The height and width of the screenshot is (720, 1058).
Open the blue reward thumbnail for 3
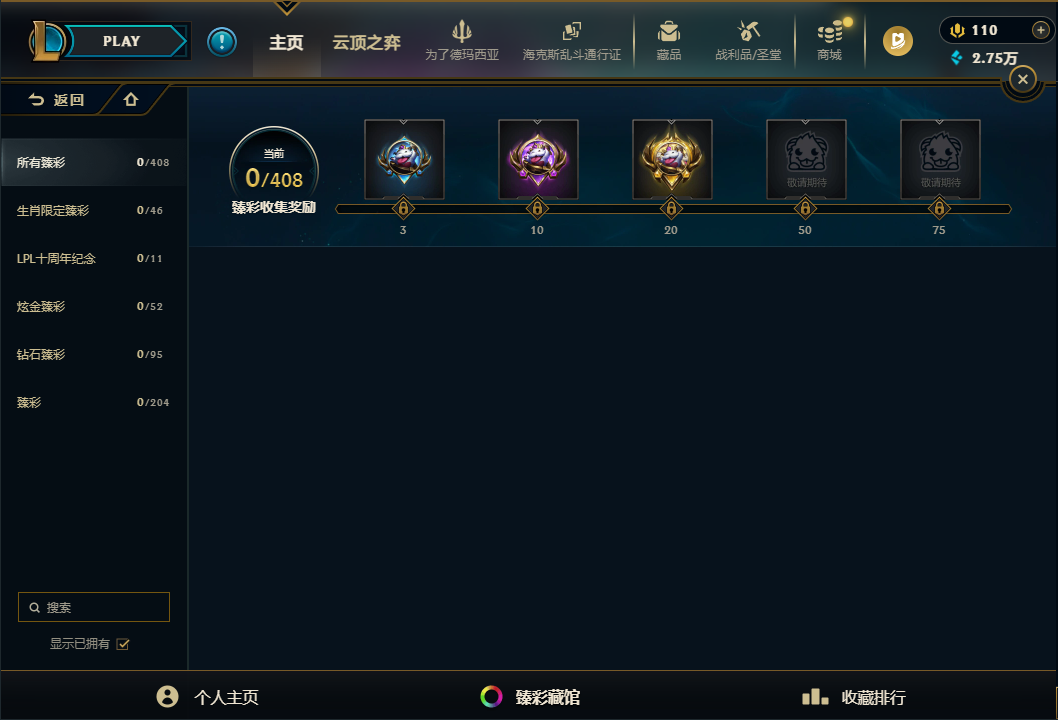point(404,159)
